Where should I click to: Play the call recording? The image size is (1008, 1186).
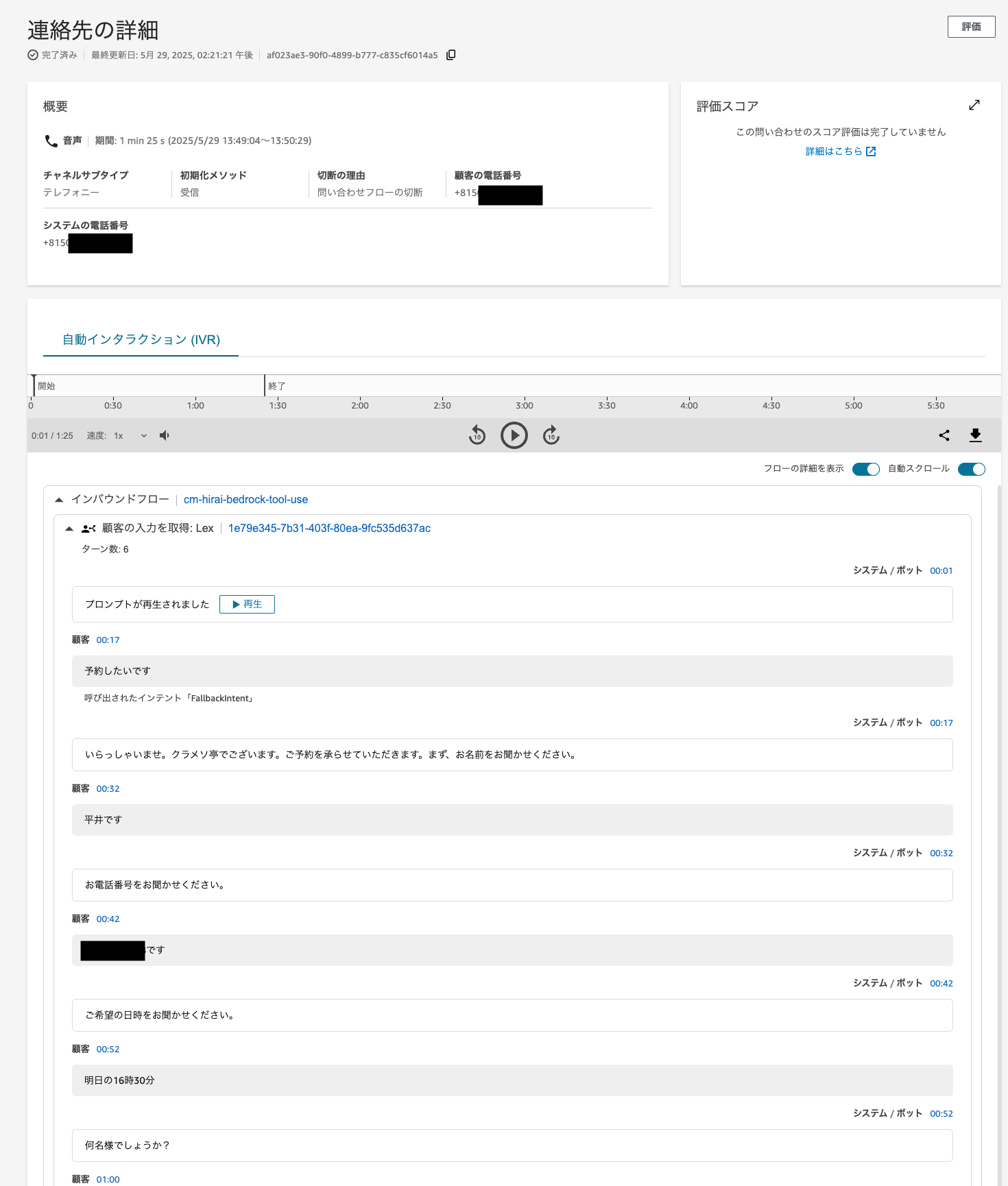tap(514, 435)
